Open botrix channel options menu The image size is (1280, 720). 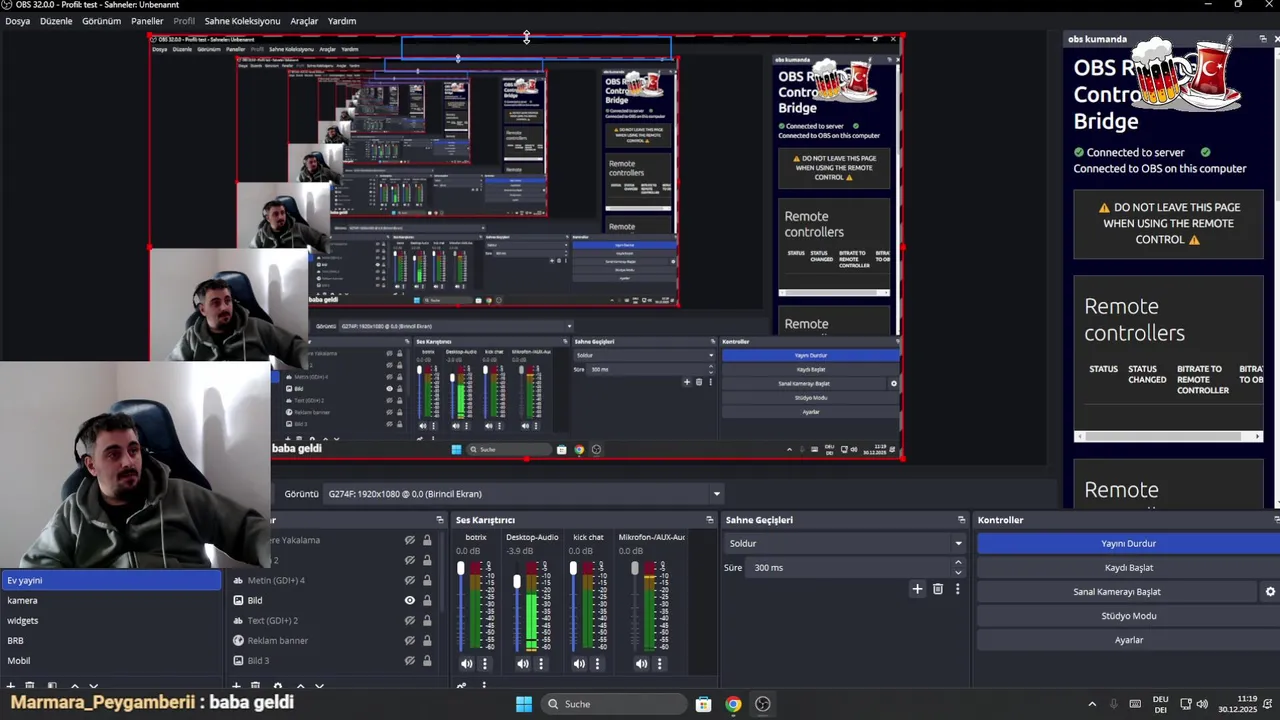[485, 664]
